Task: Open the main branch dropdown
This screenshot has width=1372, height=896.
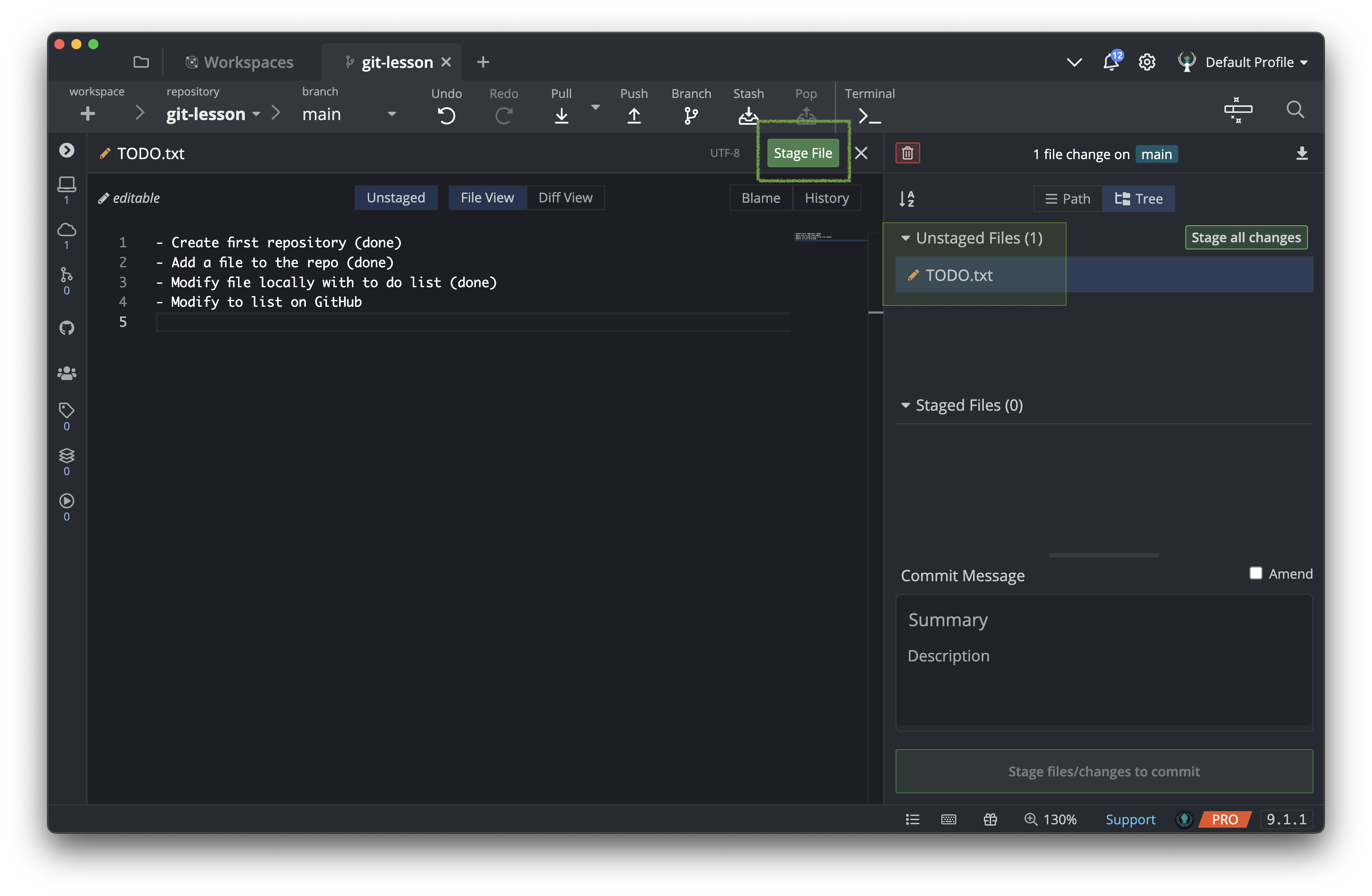Action: tap(349, 114)
